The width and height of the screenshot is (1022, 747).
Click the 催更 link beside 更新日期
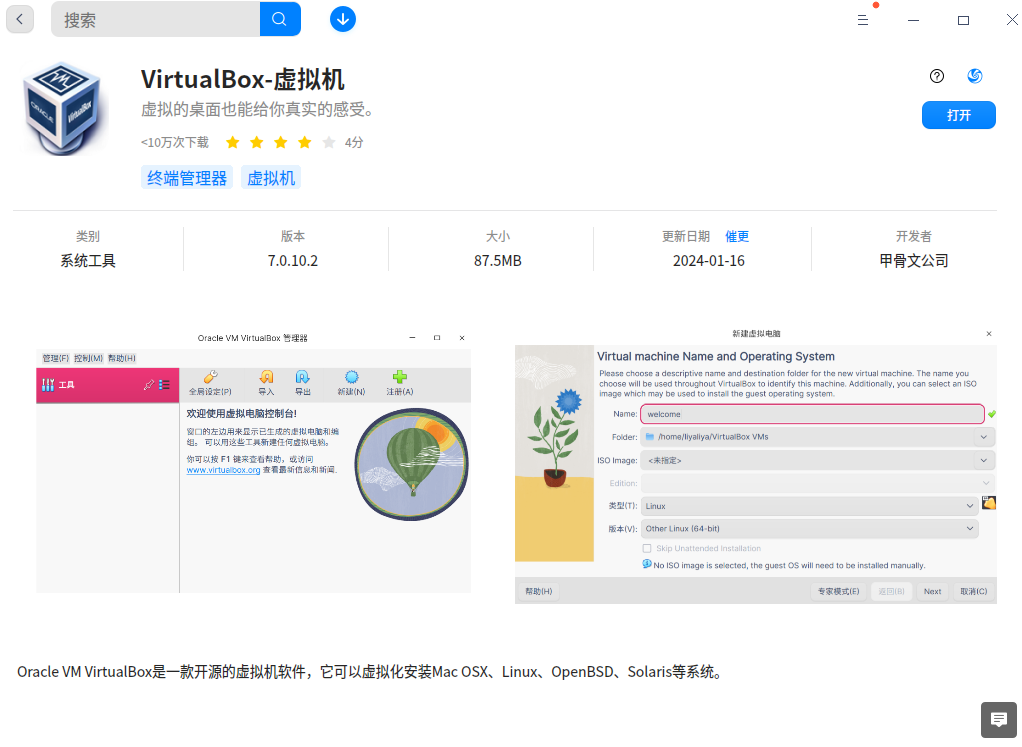(x=737, y=236)
